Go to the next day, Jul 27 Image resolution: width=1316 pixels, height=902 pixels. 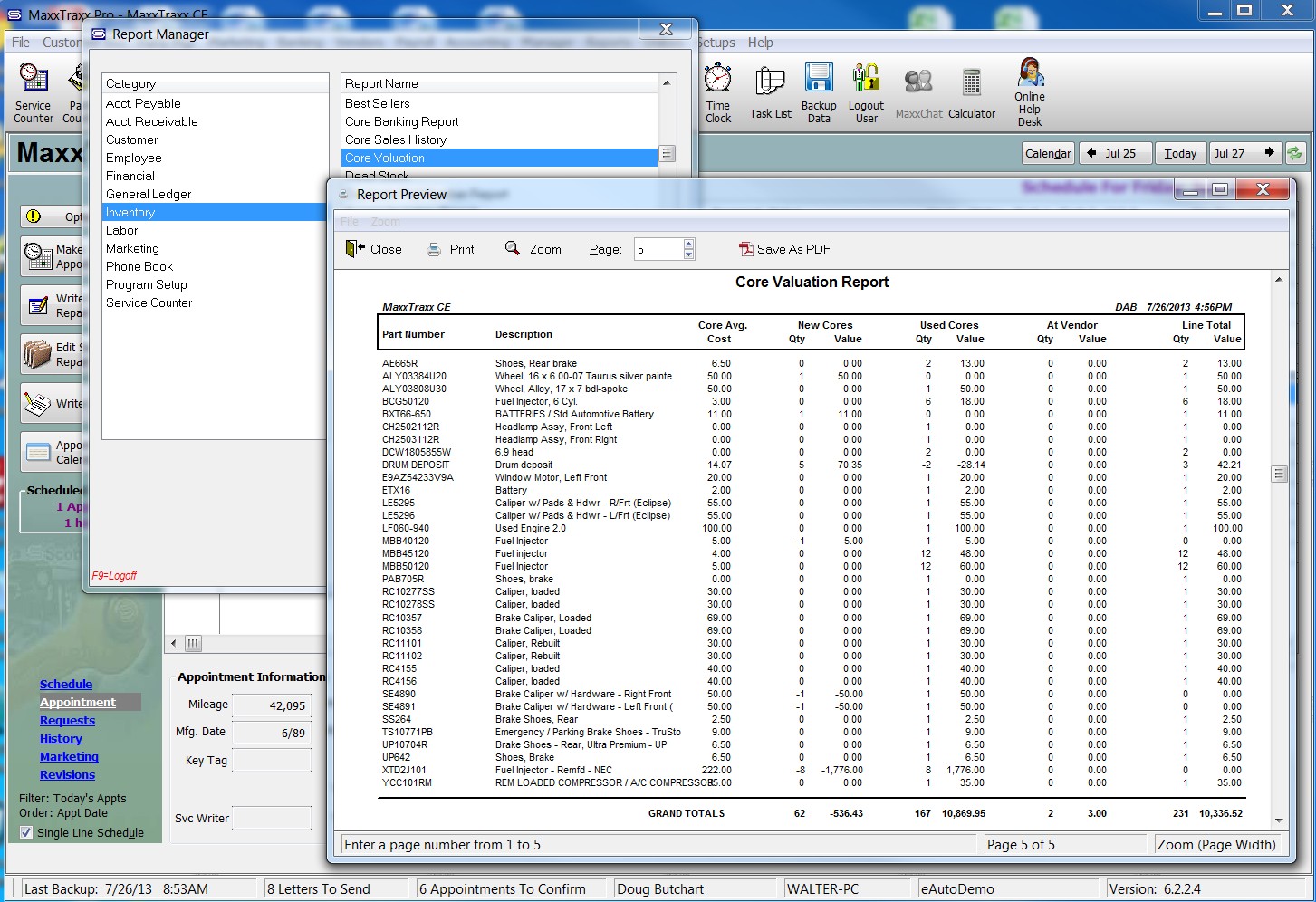[1246, 153]
